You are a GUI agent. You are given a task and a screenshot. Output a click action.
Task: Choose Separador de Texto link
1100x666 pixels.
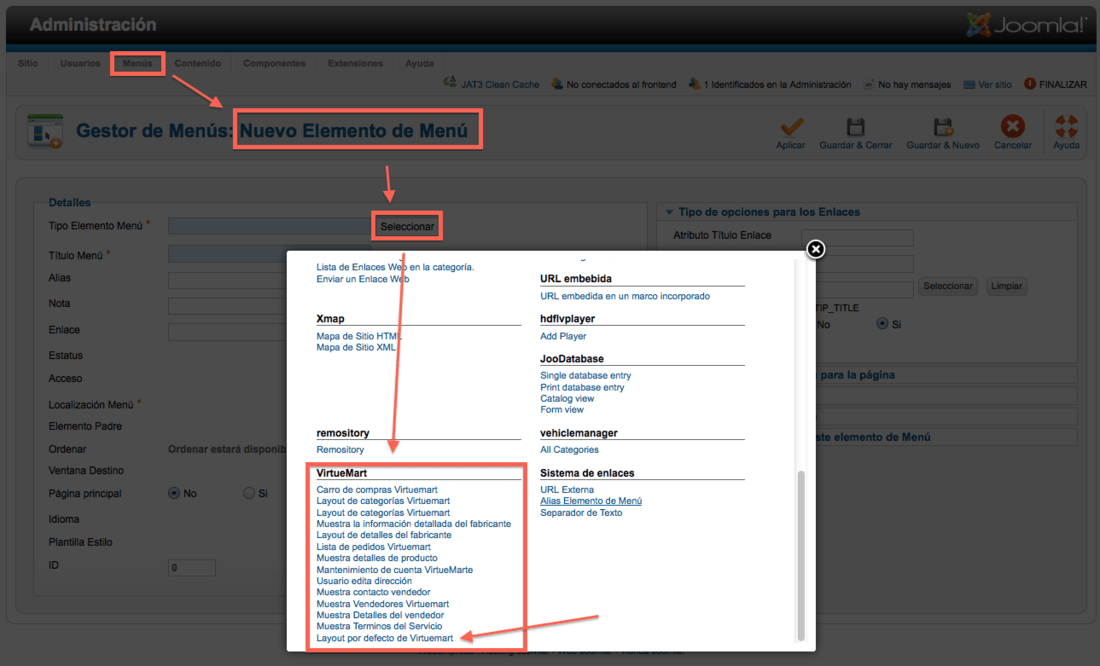tap(581, 512)
